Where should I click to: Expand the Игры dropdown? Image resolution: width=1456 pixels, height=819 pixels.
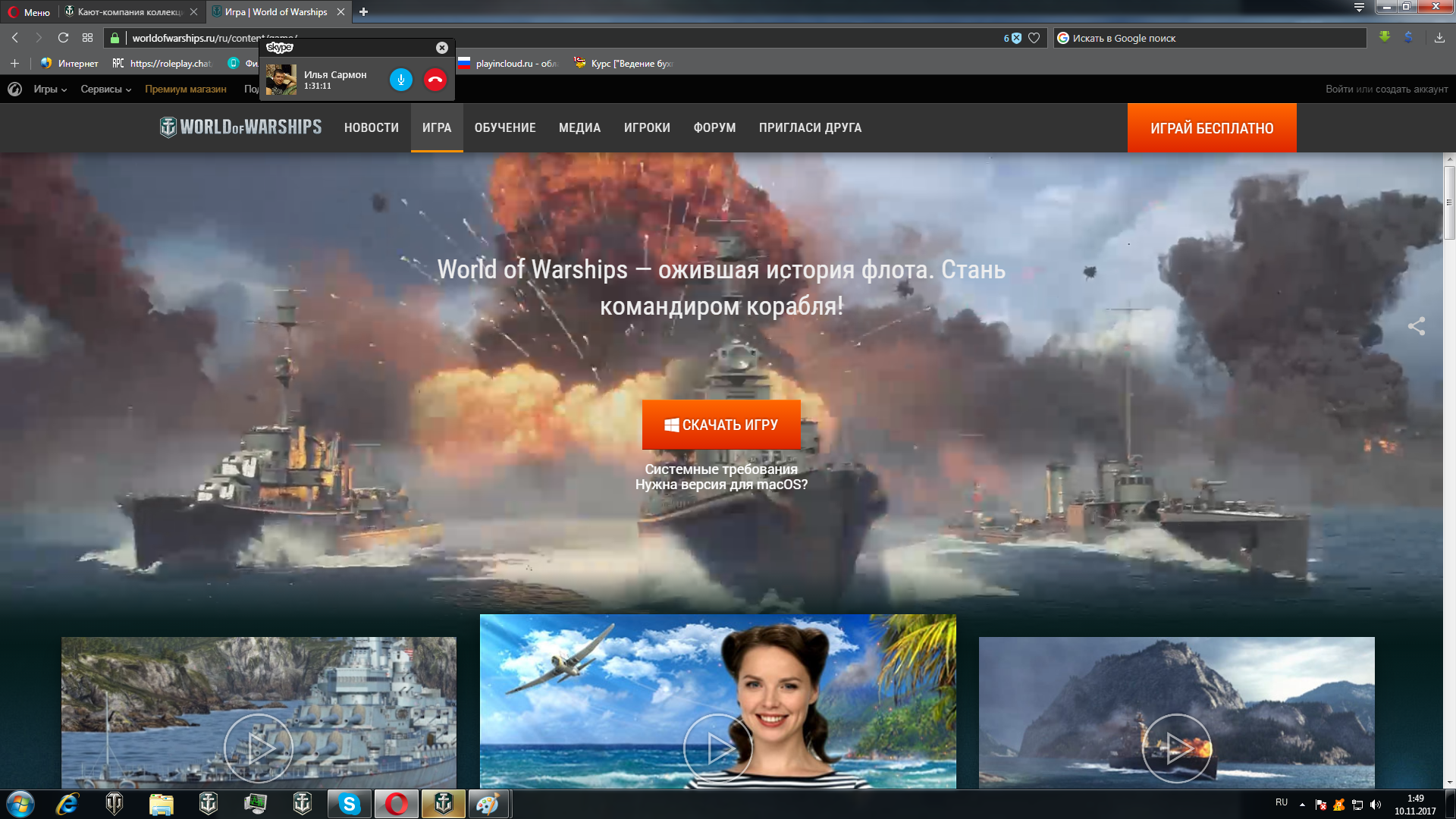coord(50,89)
